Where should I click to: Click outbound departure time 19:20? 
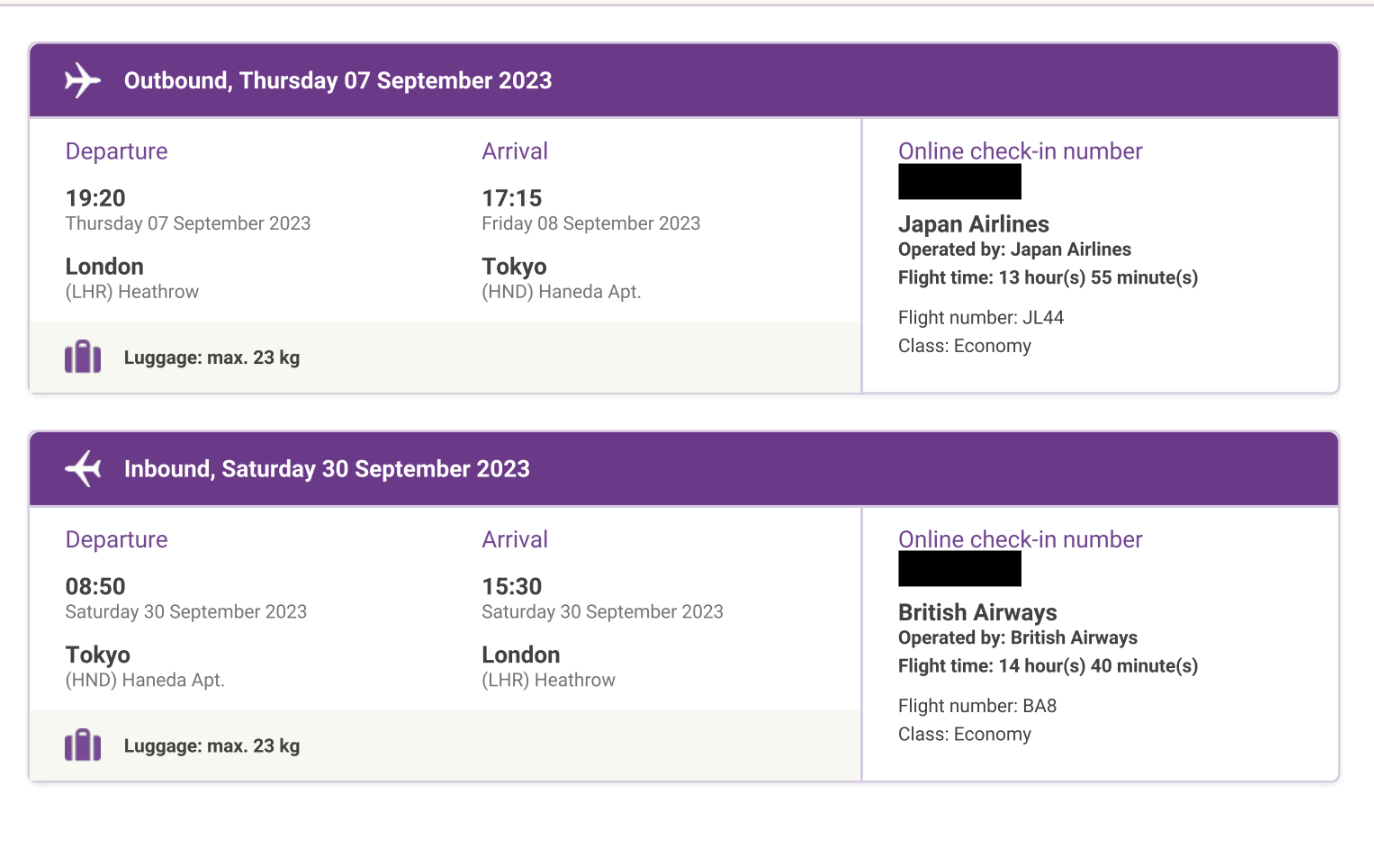pyautogui.click(x=96, y=198)
